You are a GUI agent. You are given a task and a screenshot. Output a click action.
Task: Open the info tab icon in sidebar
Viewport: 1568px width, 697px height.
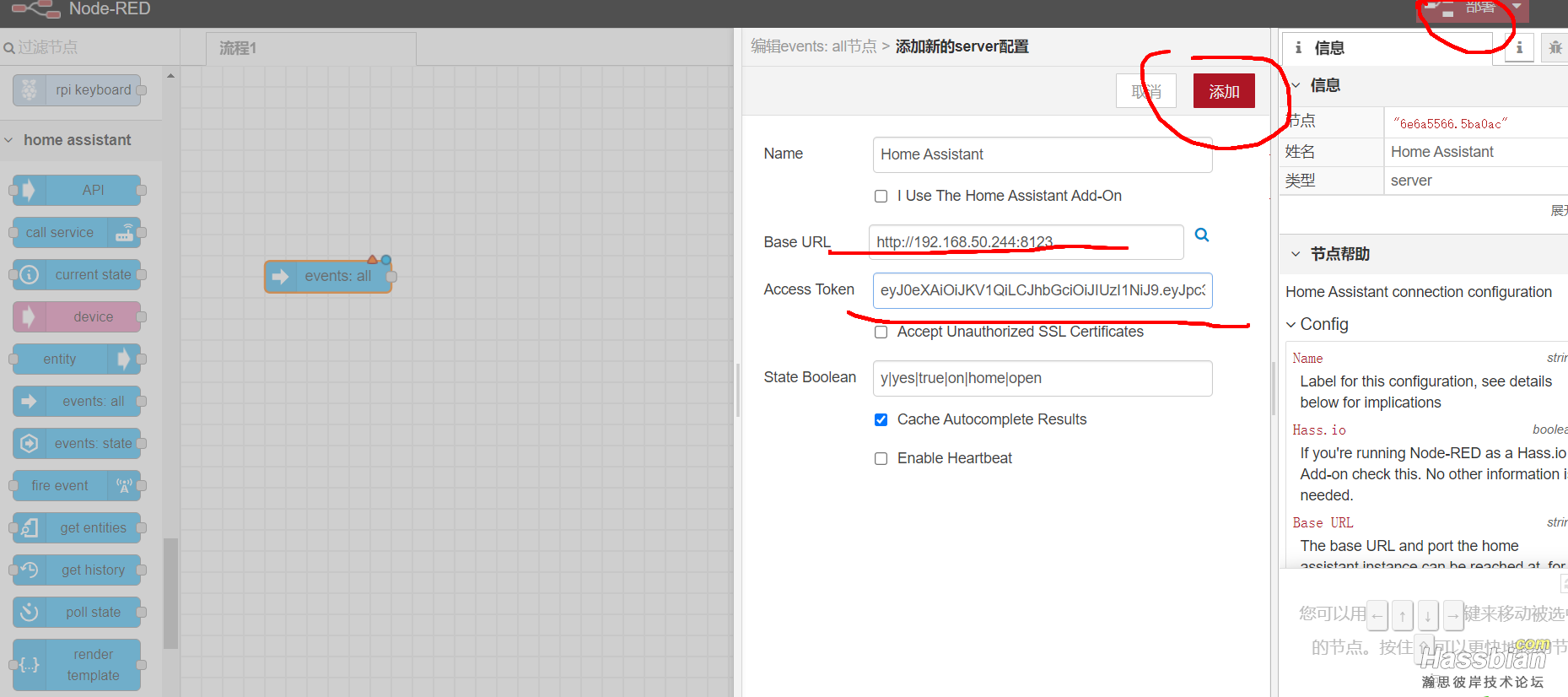tap(1519, 48)
